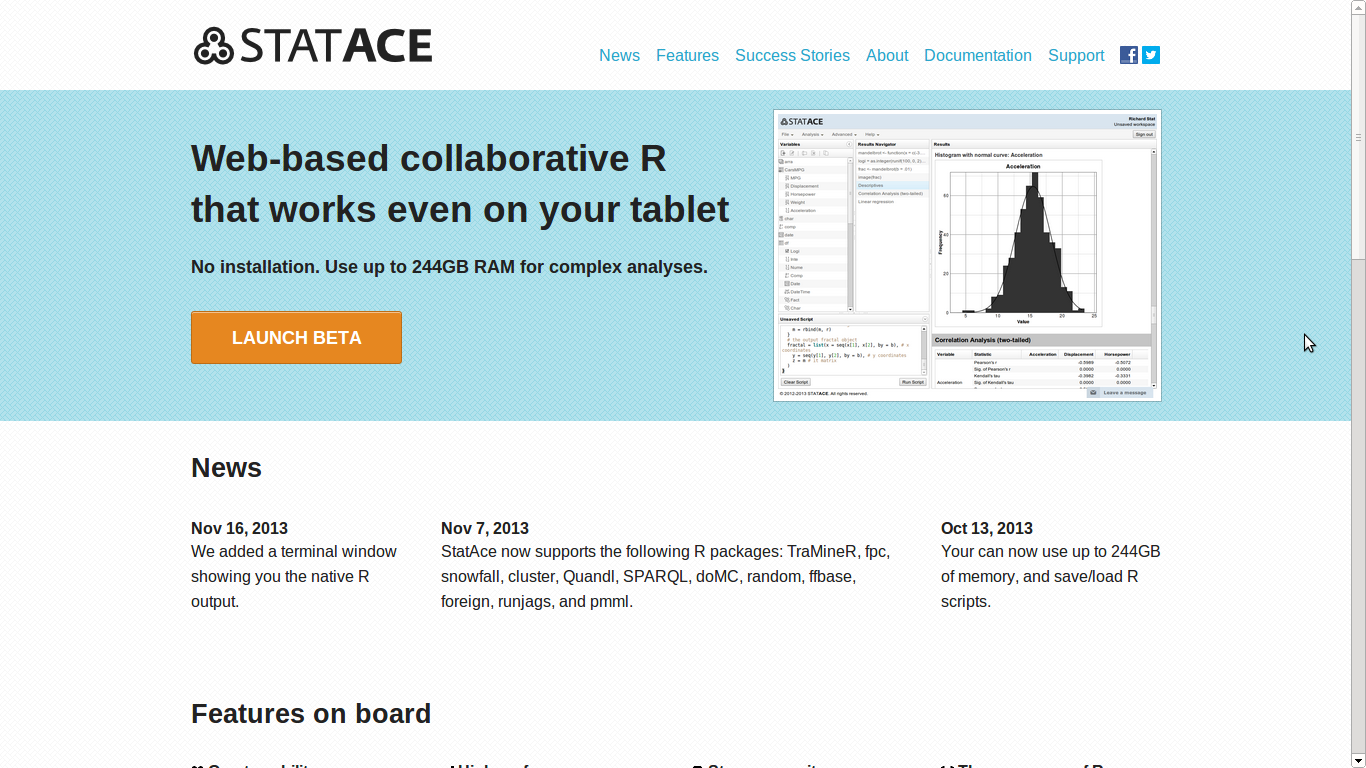Screen dimensions: 1366x768
Task: Click the page scrollbar down arrow
Action: tap(1358, 760)
